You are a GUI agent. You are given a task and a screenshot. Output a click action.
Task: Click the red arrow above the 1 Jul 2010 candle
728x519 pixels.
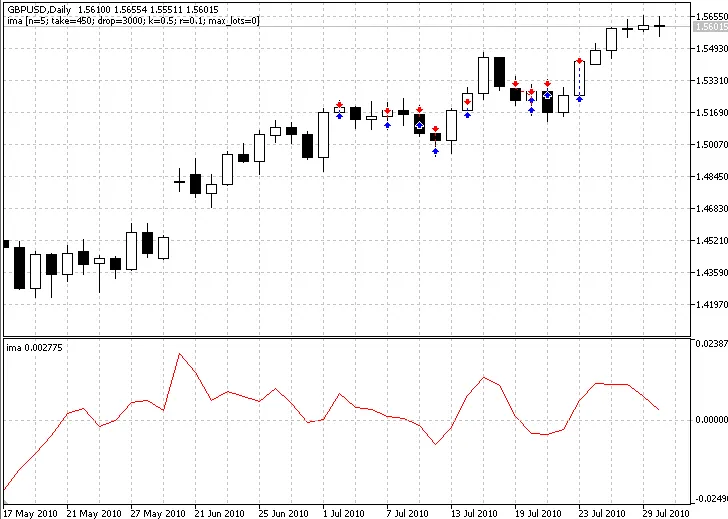[340, 103]
